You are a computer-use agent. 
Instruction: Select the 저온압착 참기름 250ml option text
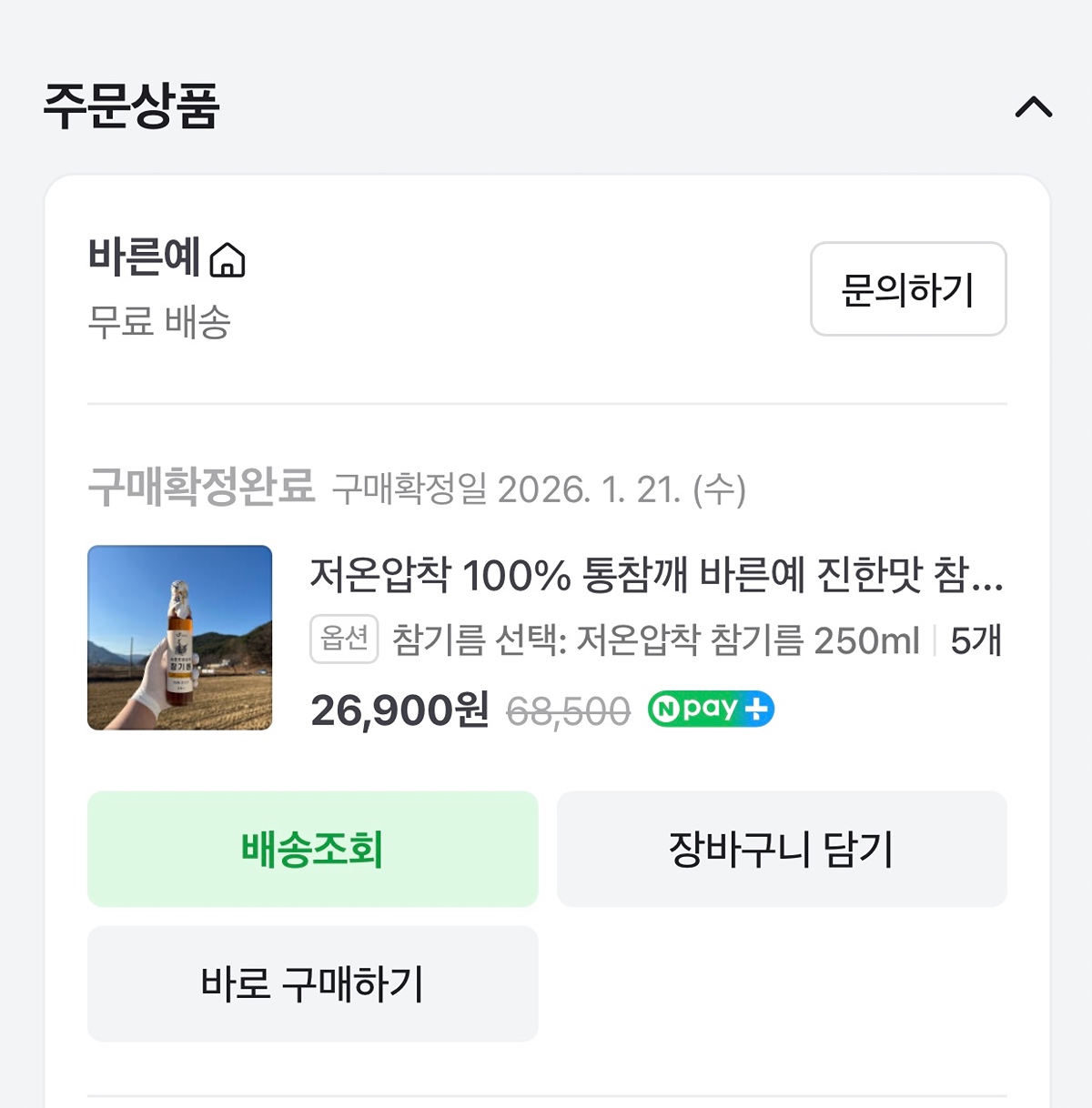(655, 640)
